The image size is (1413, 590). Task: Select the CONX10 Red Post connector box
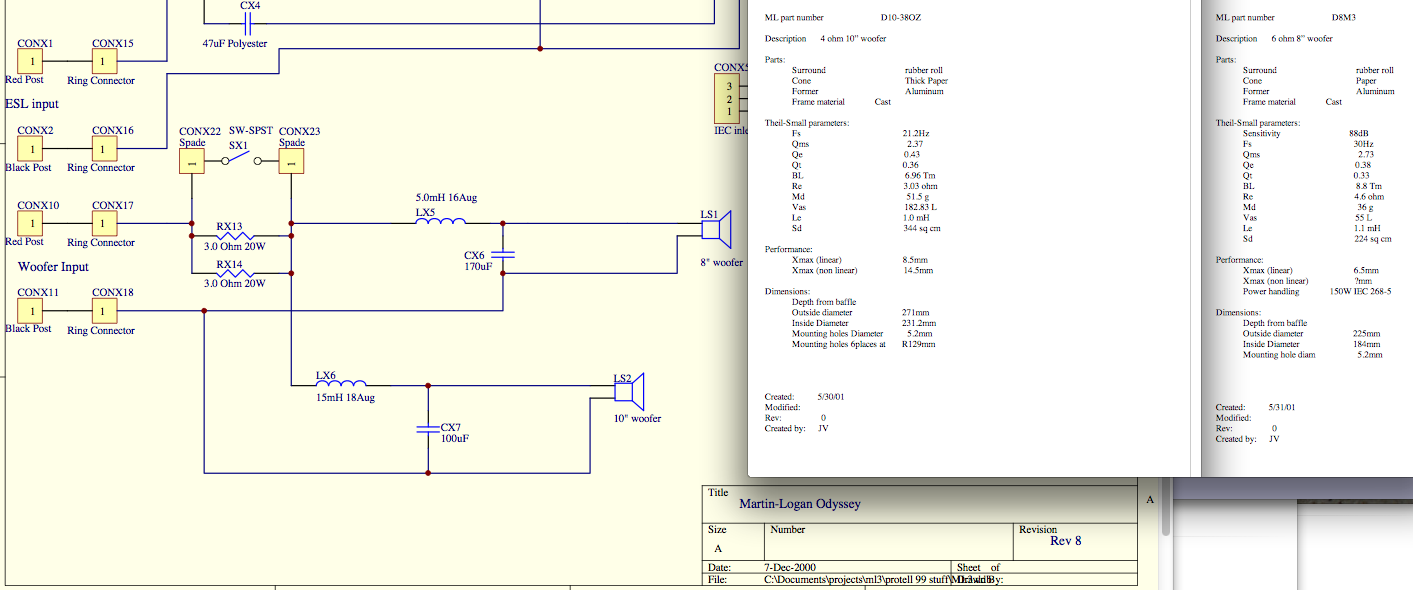[31, 224]
